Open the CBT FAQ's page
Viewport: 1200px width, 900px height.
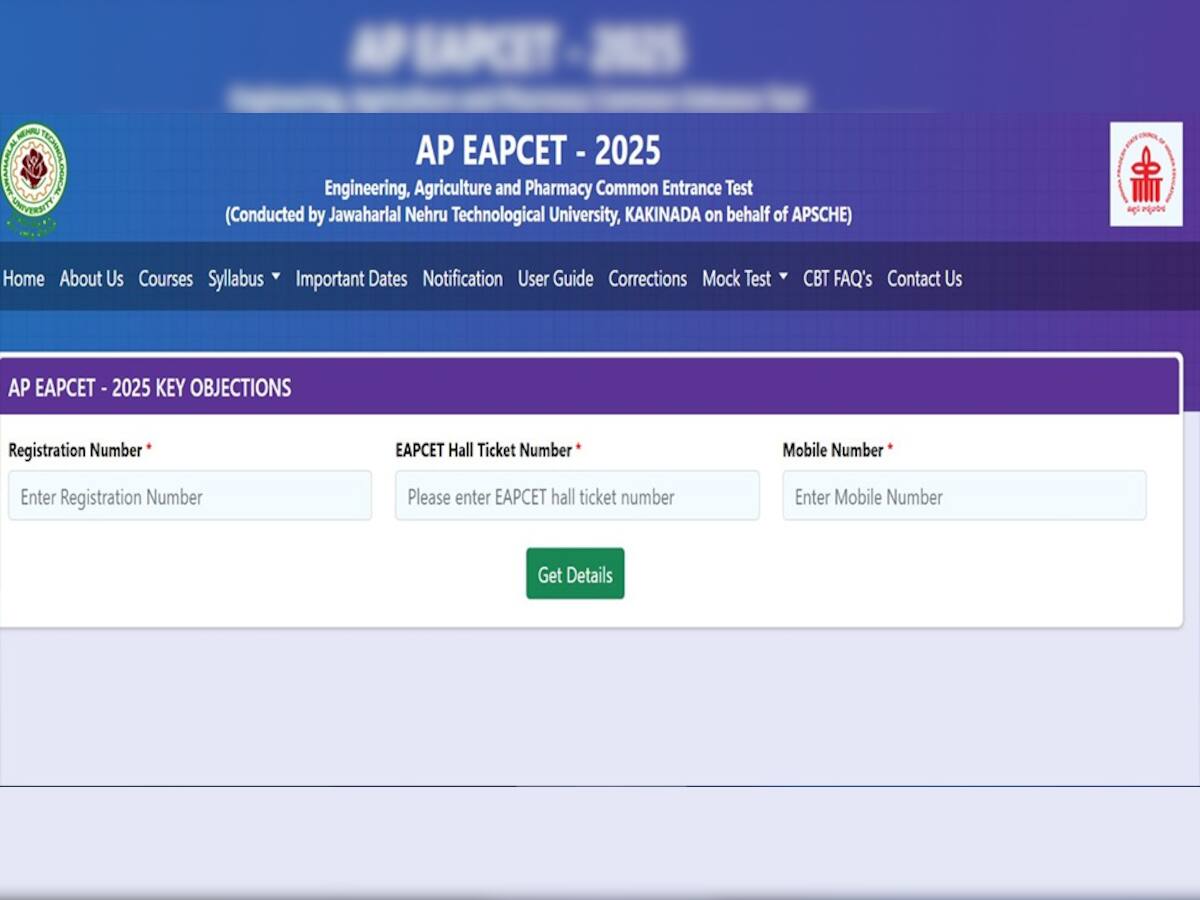(840, 279)
